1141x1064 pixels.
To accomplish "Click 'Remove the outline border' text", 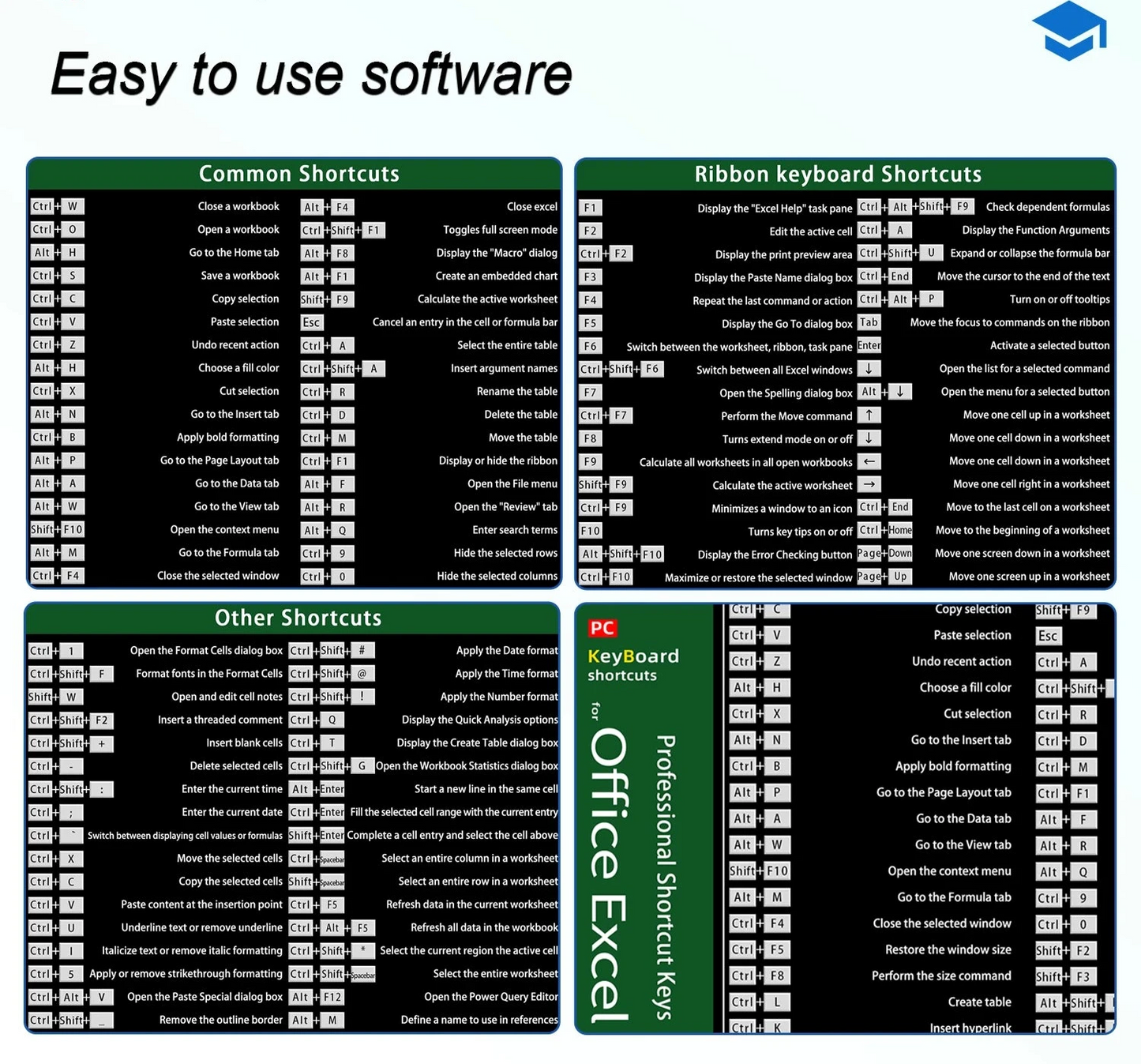I will 221,1020.
